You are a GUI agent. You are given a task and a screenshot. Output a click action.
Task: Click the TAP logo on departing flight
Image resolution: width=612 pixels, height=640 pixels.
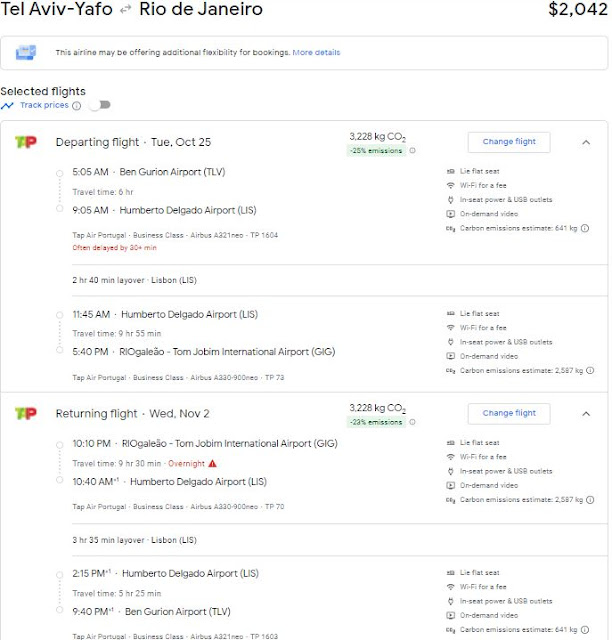point(25,142)
